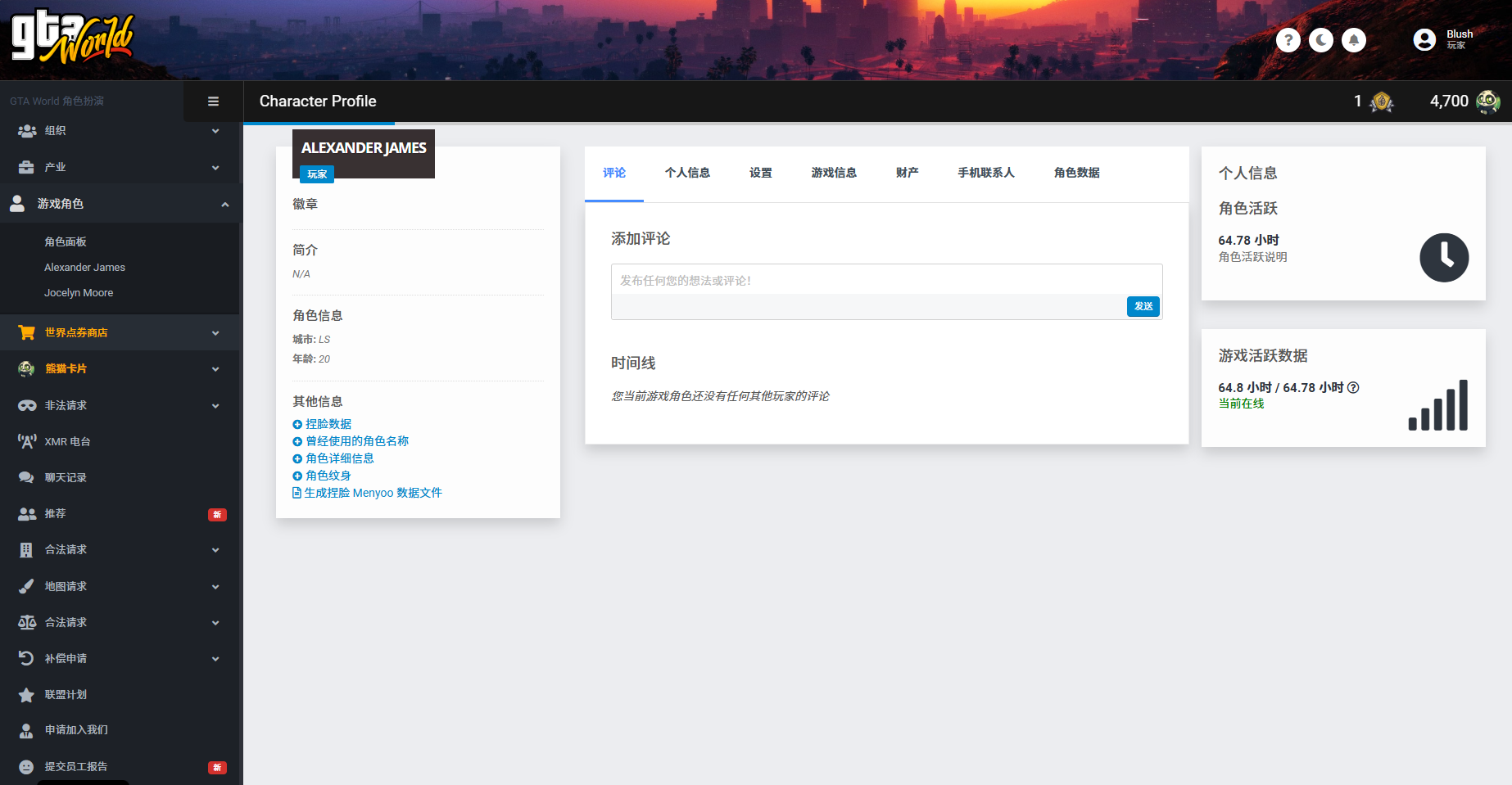Image resolution: width=1512 pixels, height=785 pixels.
Task: Click the 地图请求 paintbrush icon
Action: (x=26, y=586)
